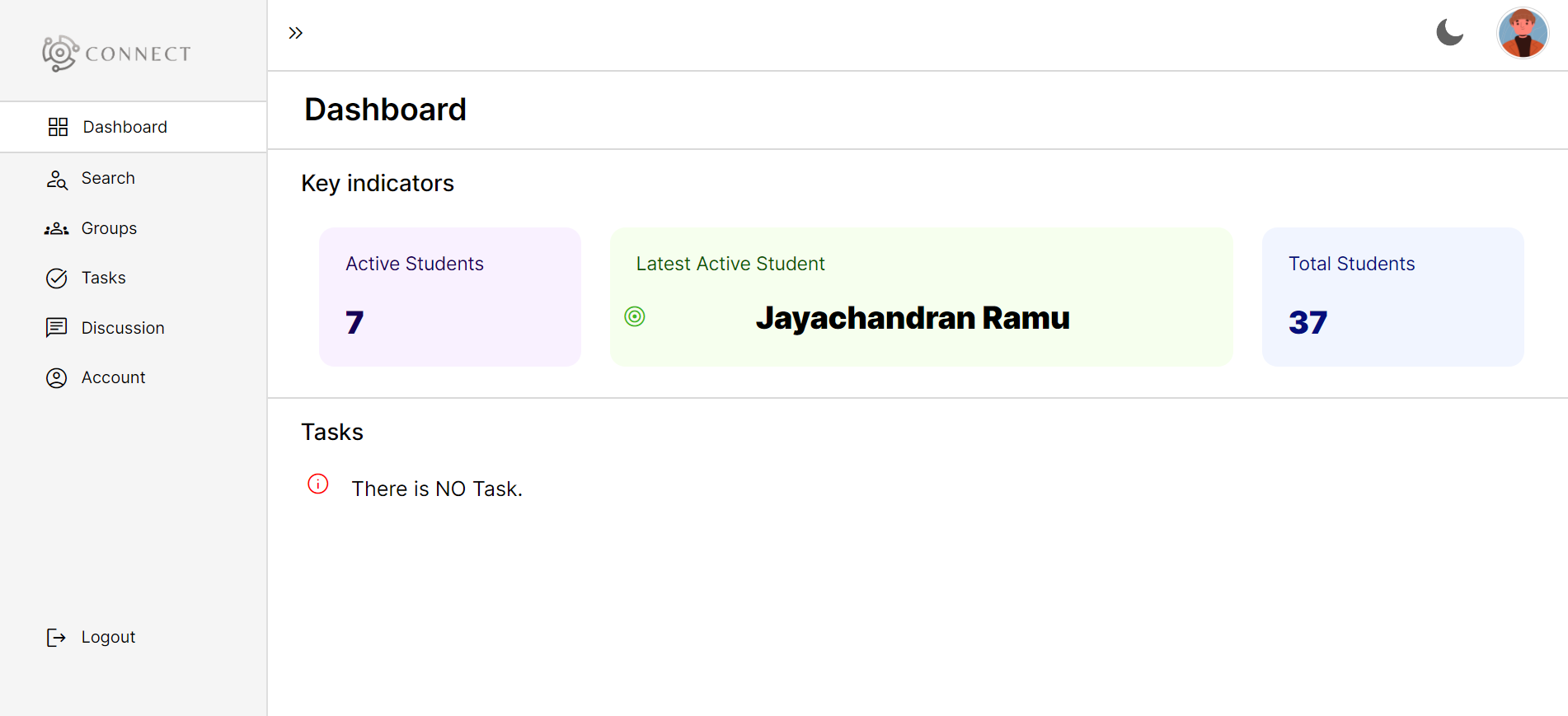Click the Dashboard grid icon
This screenshot has height=716, width=1568.
tap(58, 127)
